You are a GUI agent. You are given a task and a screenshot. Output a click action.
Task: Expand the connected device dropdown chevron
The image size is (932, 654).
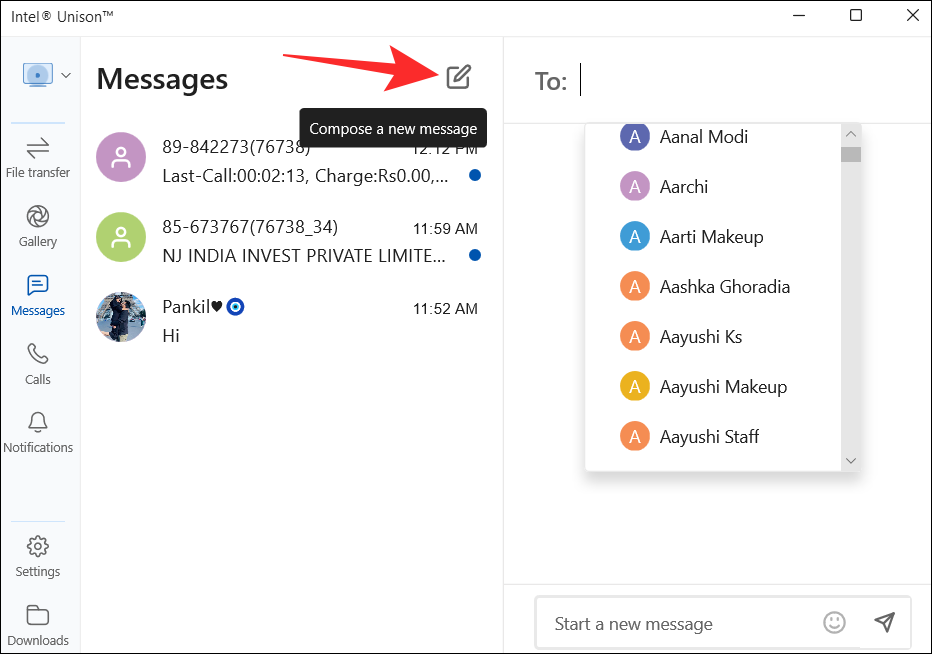click(66, 75)
